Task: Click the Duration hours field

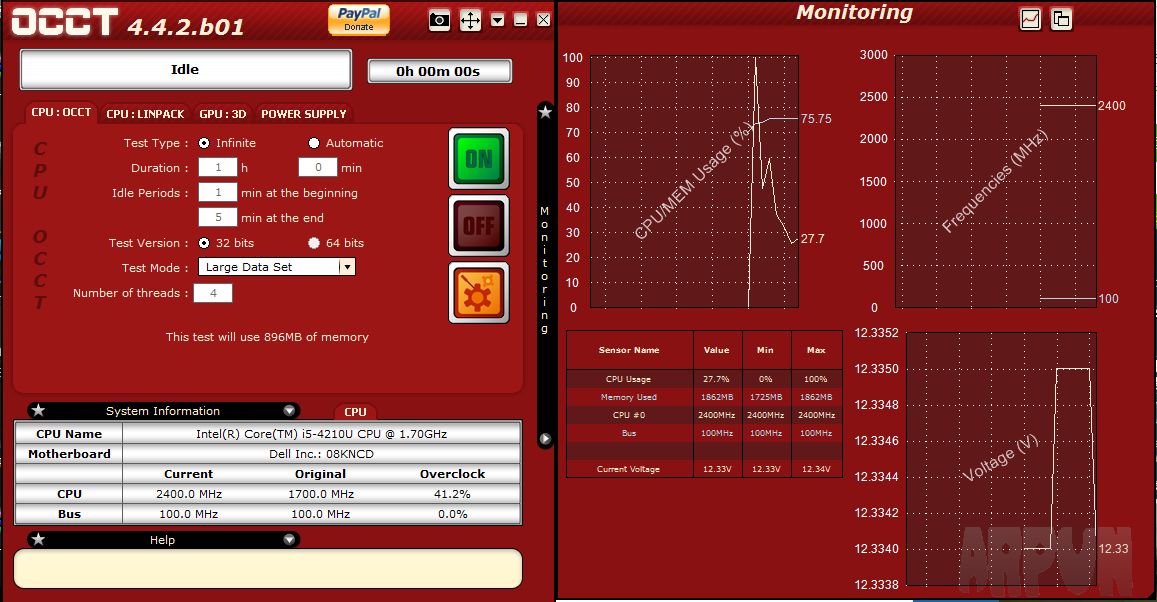Action: coord(218,167)
